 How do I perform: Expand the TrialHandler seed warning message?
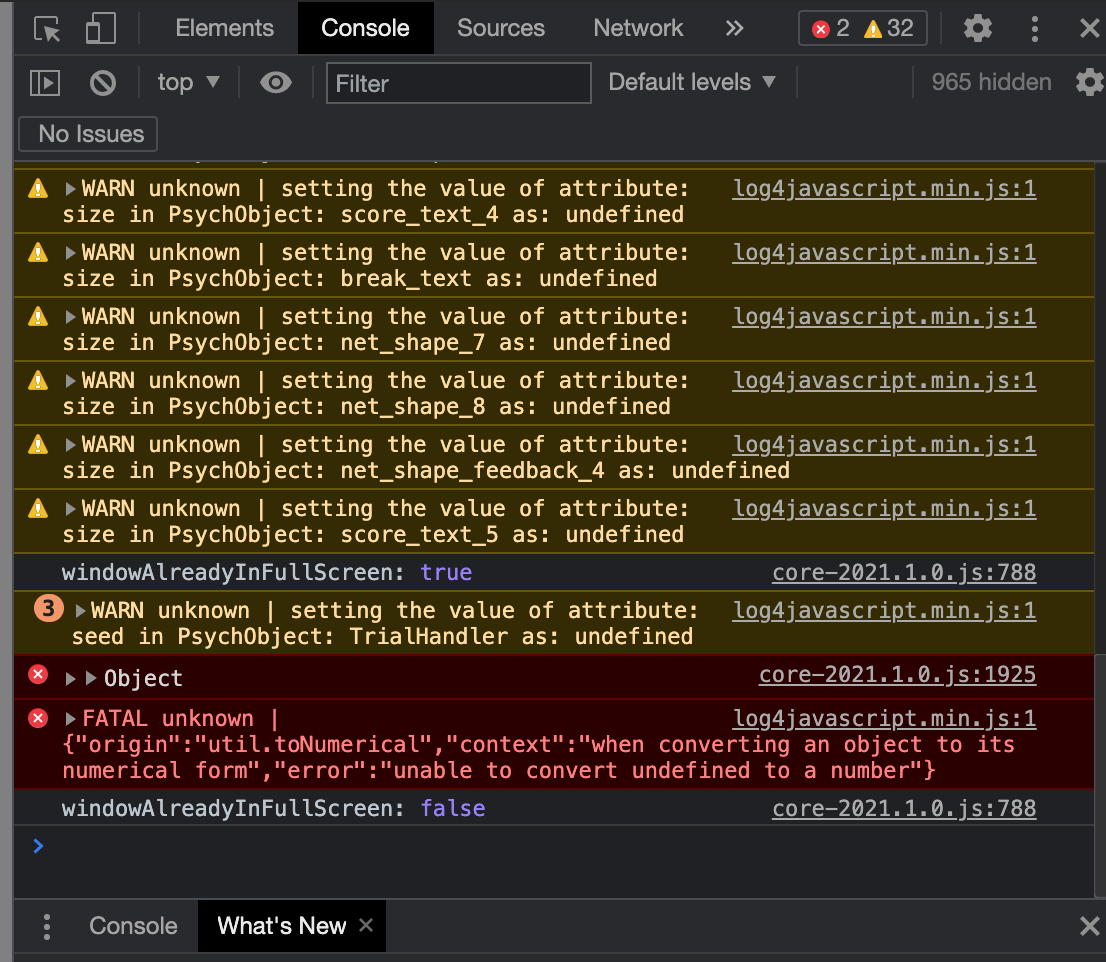(x=80, y=611)
